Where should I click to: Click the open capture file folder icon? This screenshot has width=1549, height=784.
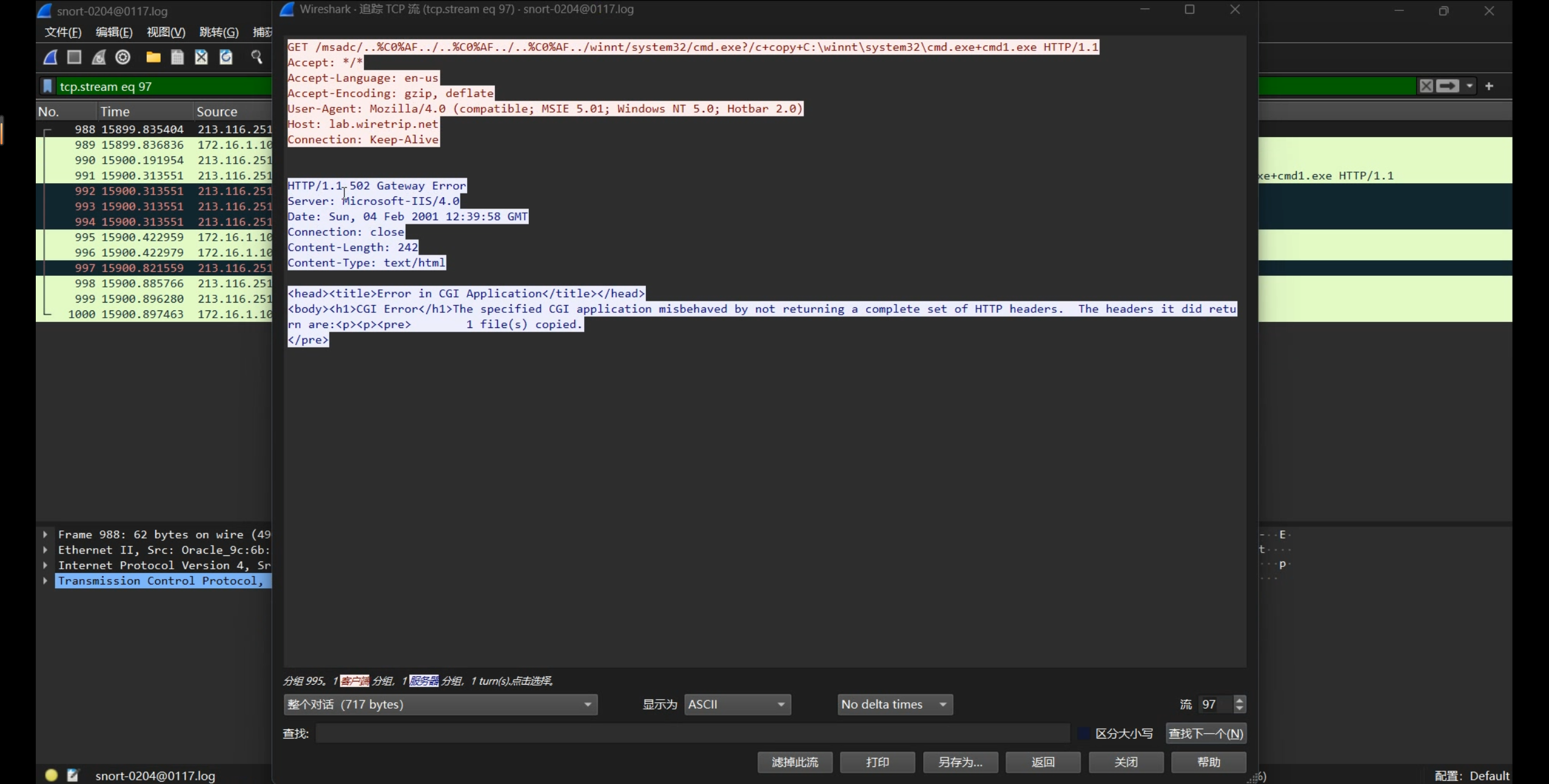[153, 58]
